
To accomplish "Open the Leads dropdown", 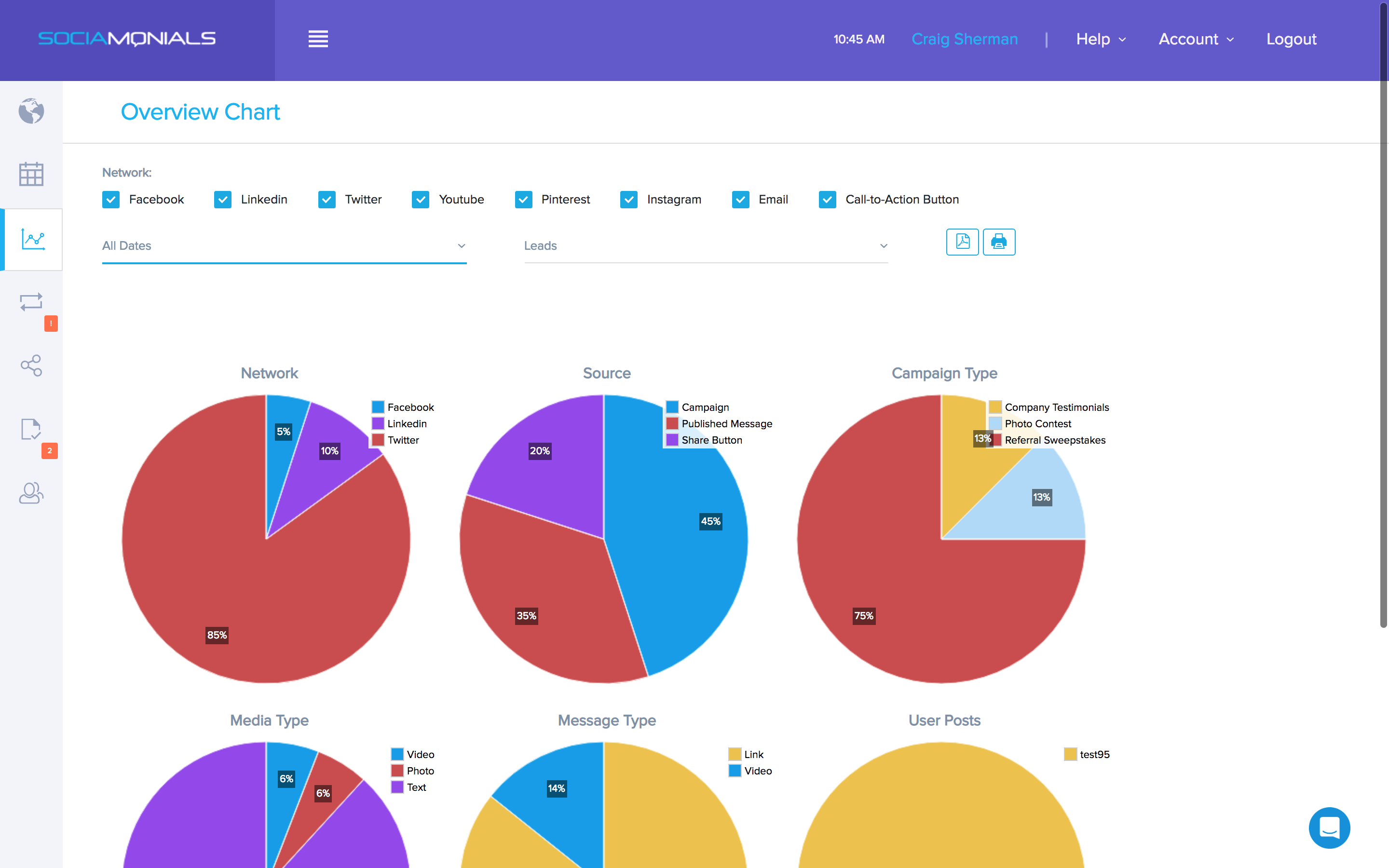I will [x=706, y=246].
